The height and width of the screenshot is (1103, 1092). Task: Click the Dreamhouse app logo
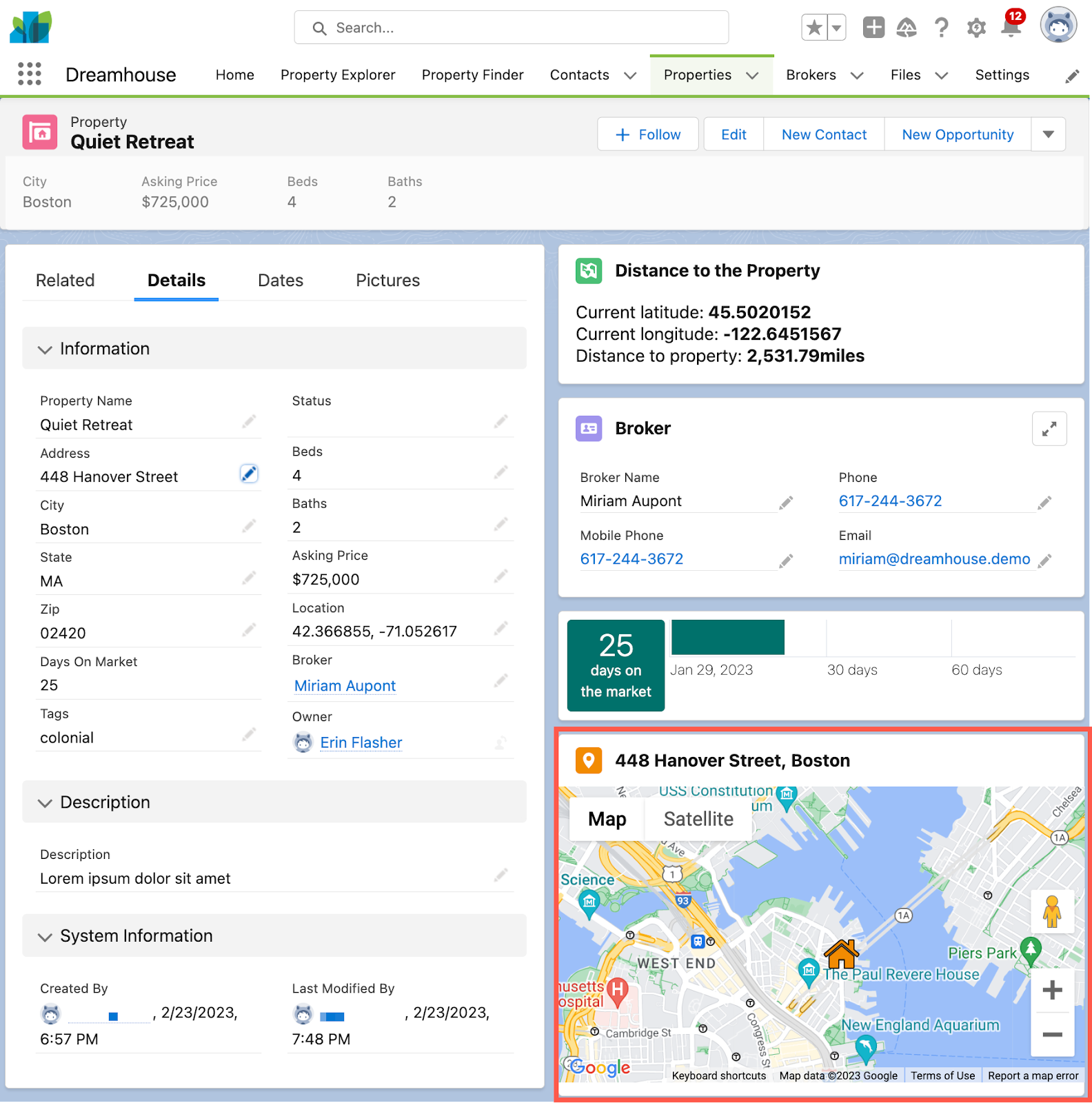tap(31, 27)
